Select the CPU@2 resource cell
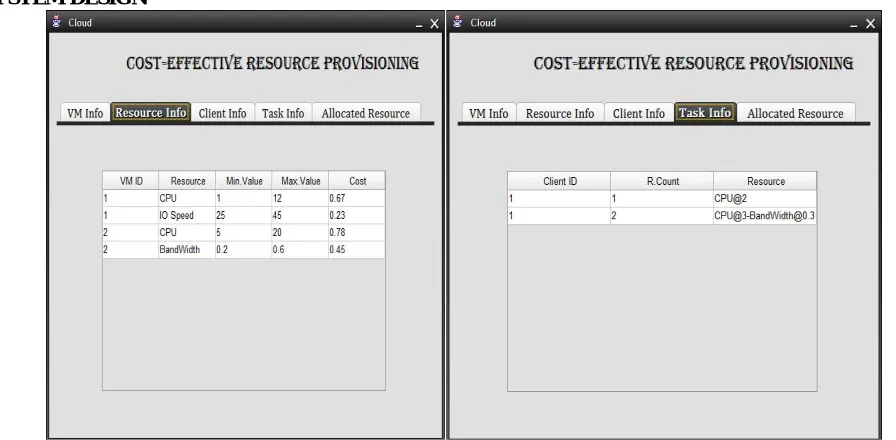This screenshot has height=440, width=896. click(x=765, y=199)
